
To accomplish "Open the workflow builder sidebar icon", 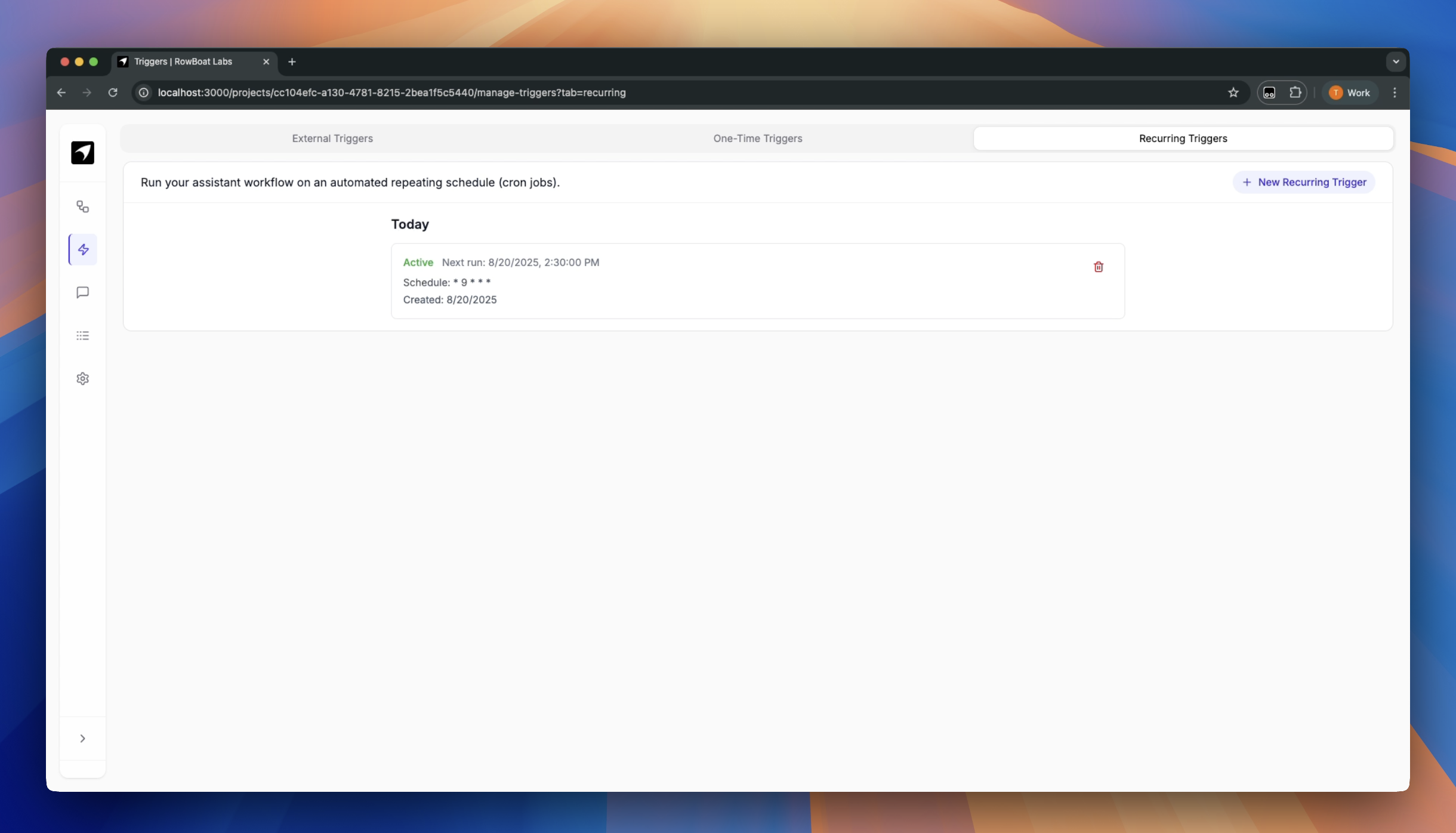I will point(82,206).
